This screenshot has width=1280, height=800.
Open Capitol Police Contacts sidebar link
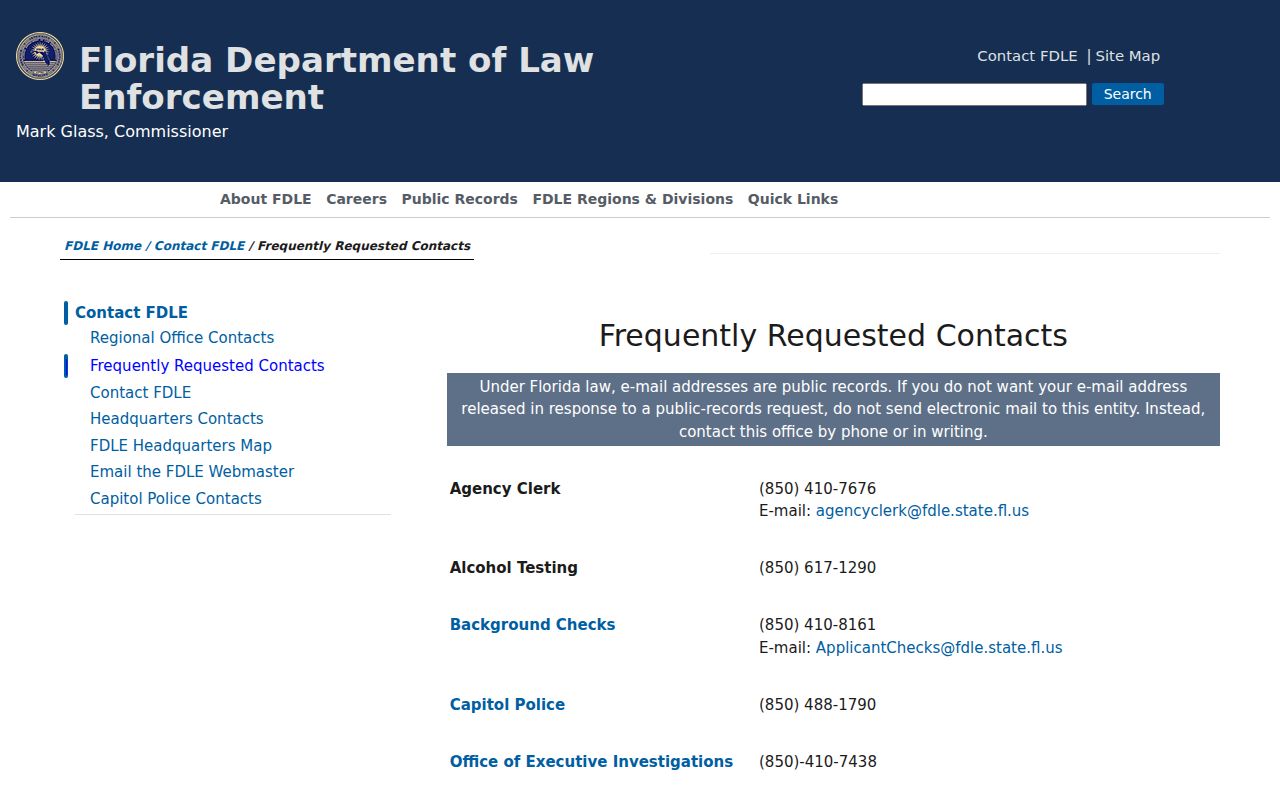click(x=176, y=499)
